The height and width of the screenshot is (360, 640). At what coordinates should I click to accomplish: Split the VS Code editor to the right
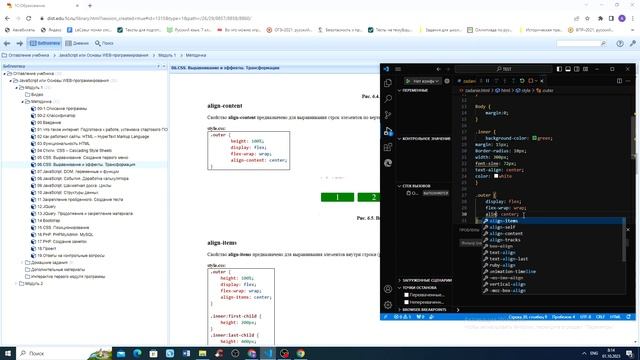tap(619, 81)
